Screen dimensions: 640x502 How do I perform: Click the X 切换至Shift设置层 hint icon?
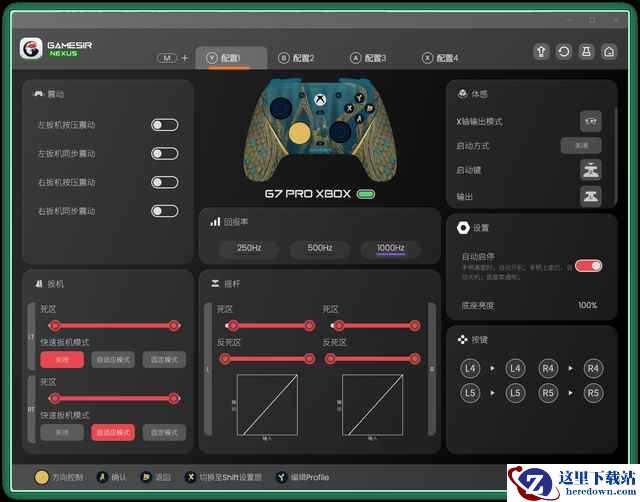(190, 477)
